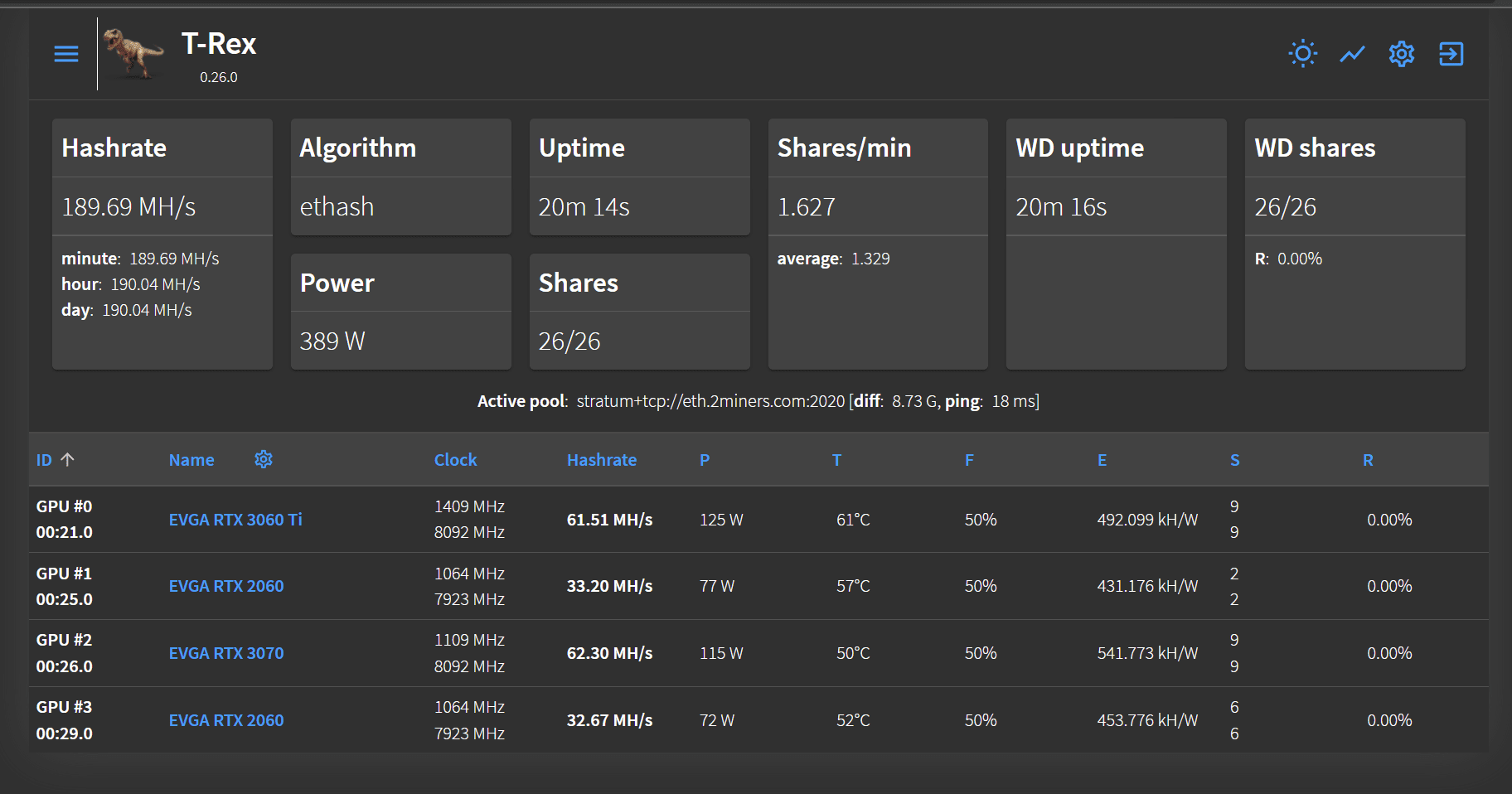Click the ethash algorithm value
1512x794 pixels.
(337, 206)
